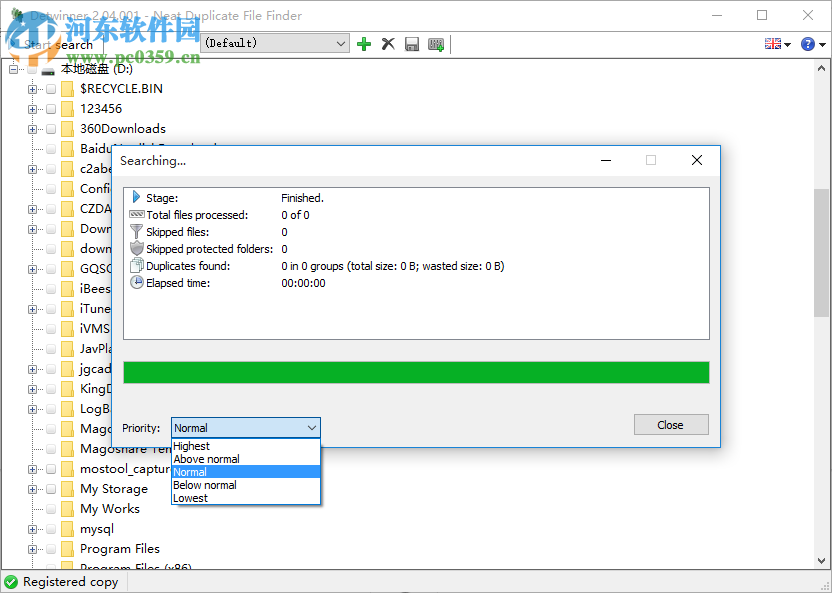Select the My Works folder name
The width and height of the screenshot is (832, 593).
tap(110, 509)
